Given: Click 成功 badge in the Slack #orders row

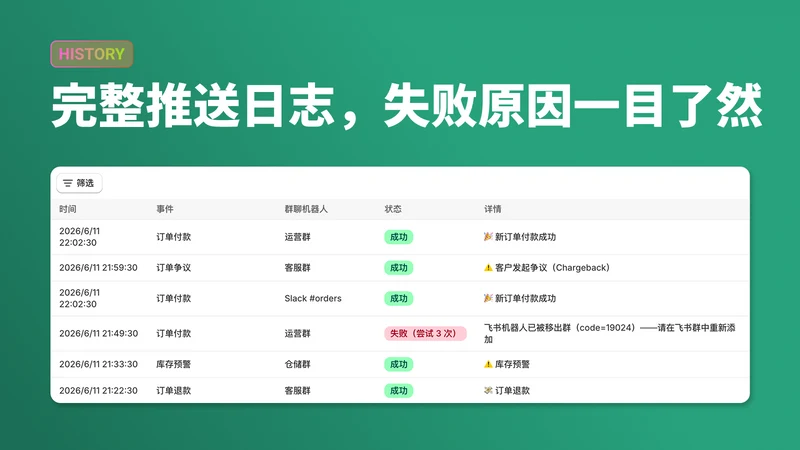Looking at the screenshot, I should [398, 298].
